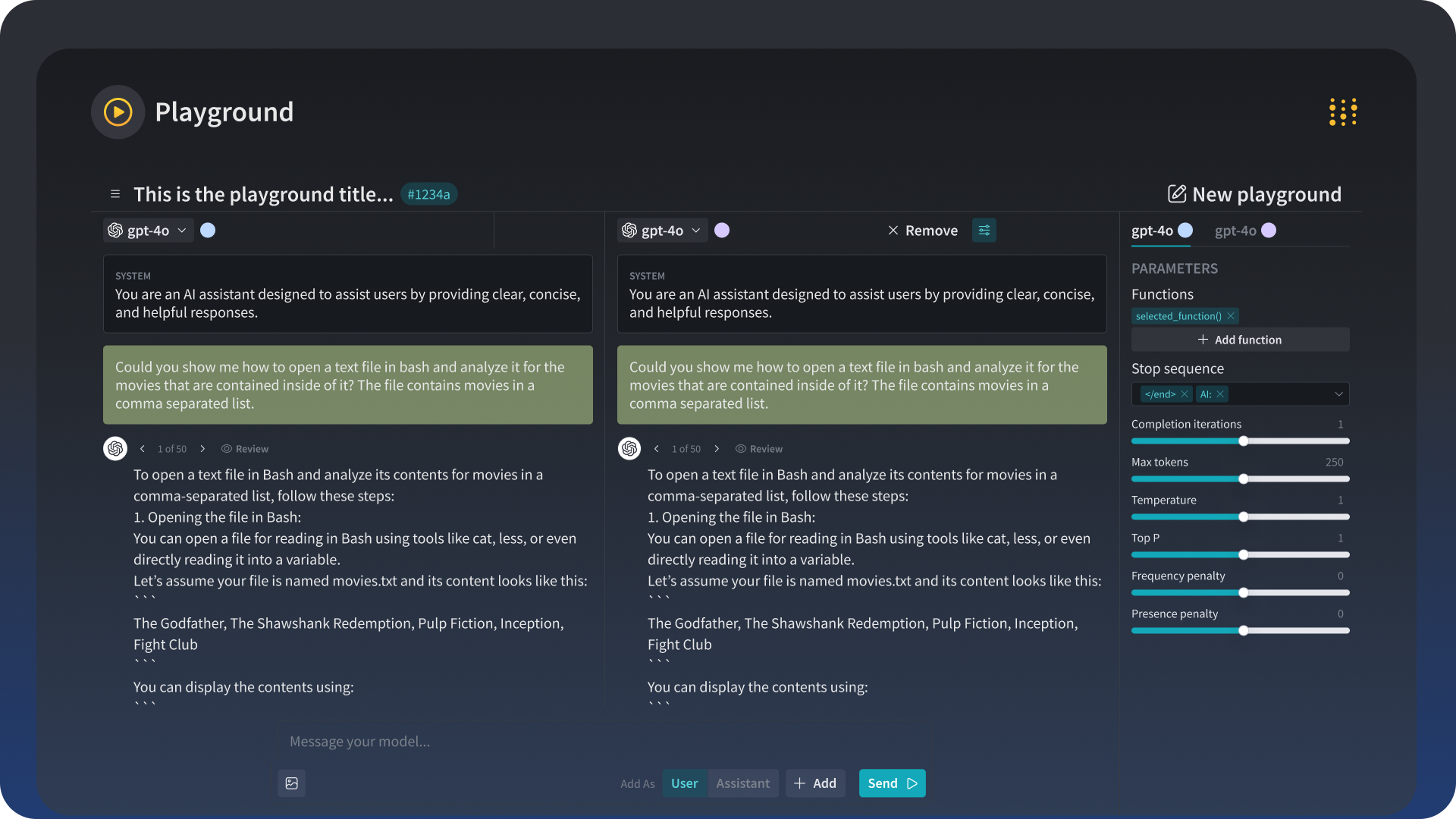Remove the </end> stop sequence tag
This screenshot has height=819, width=1456.
click(x=1184, y=394)
